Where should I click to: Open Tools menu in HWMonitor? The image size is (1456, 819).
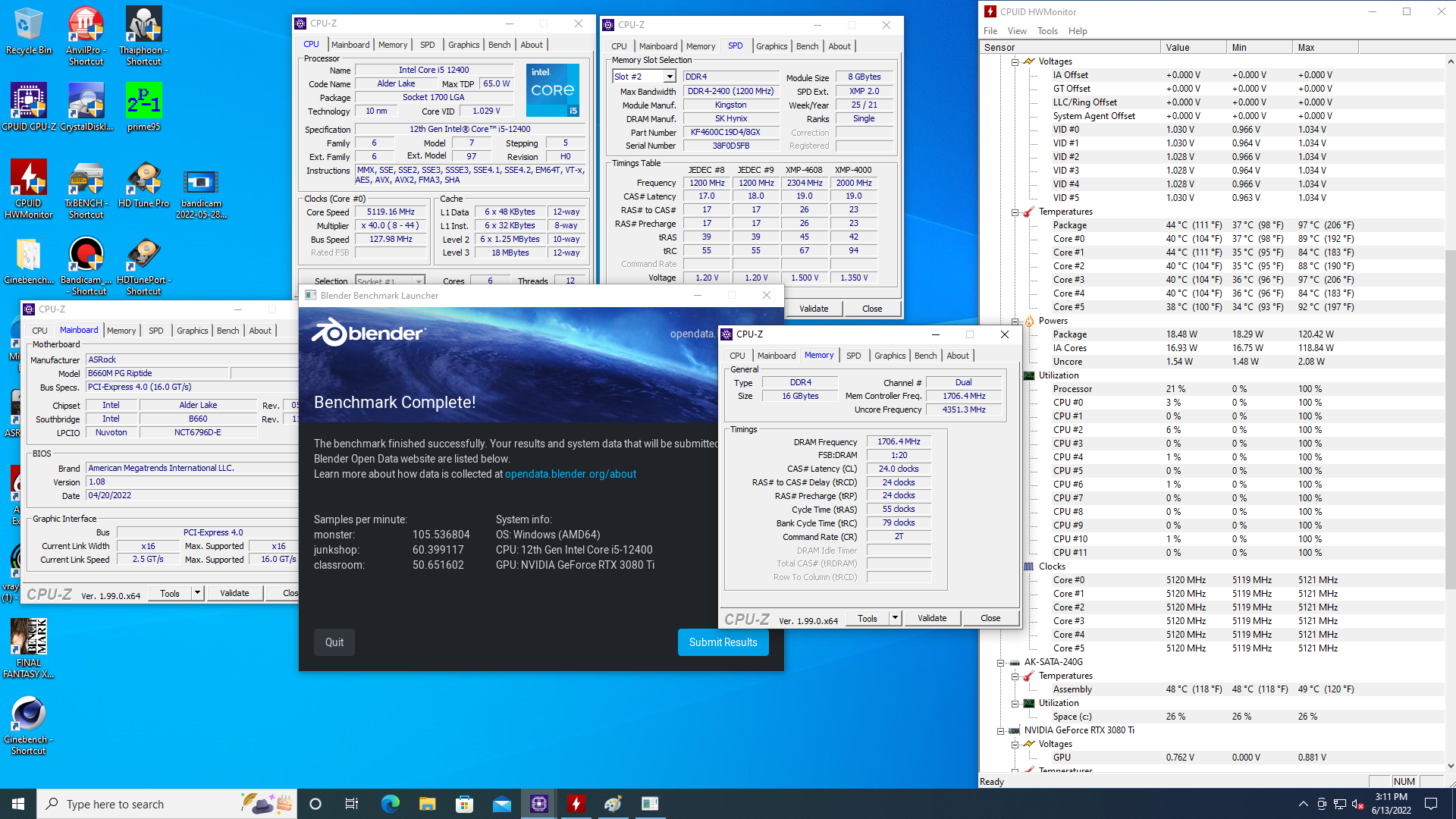point(1047,31)
